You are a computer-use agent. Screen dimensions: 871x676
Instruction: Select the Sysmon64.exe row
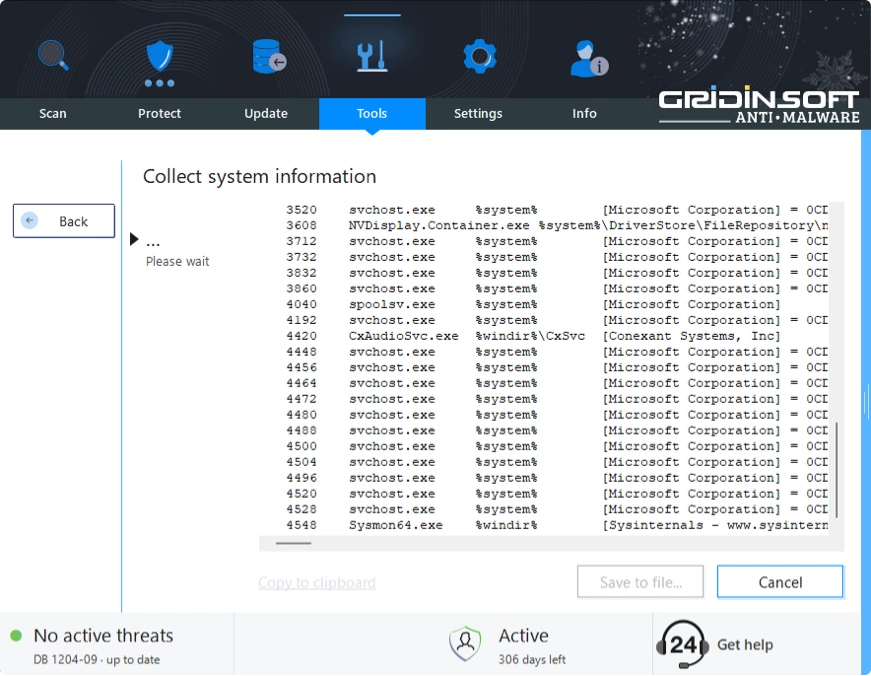(x=557, y=525)
